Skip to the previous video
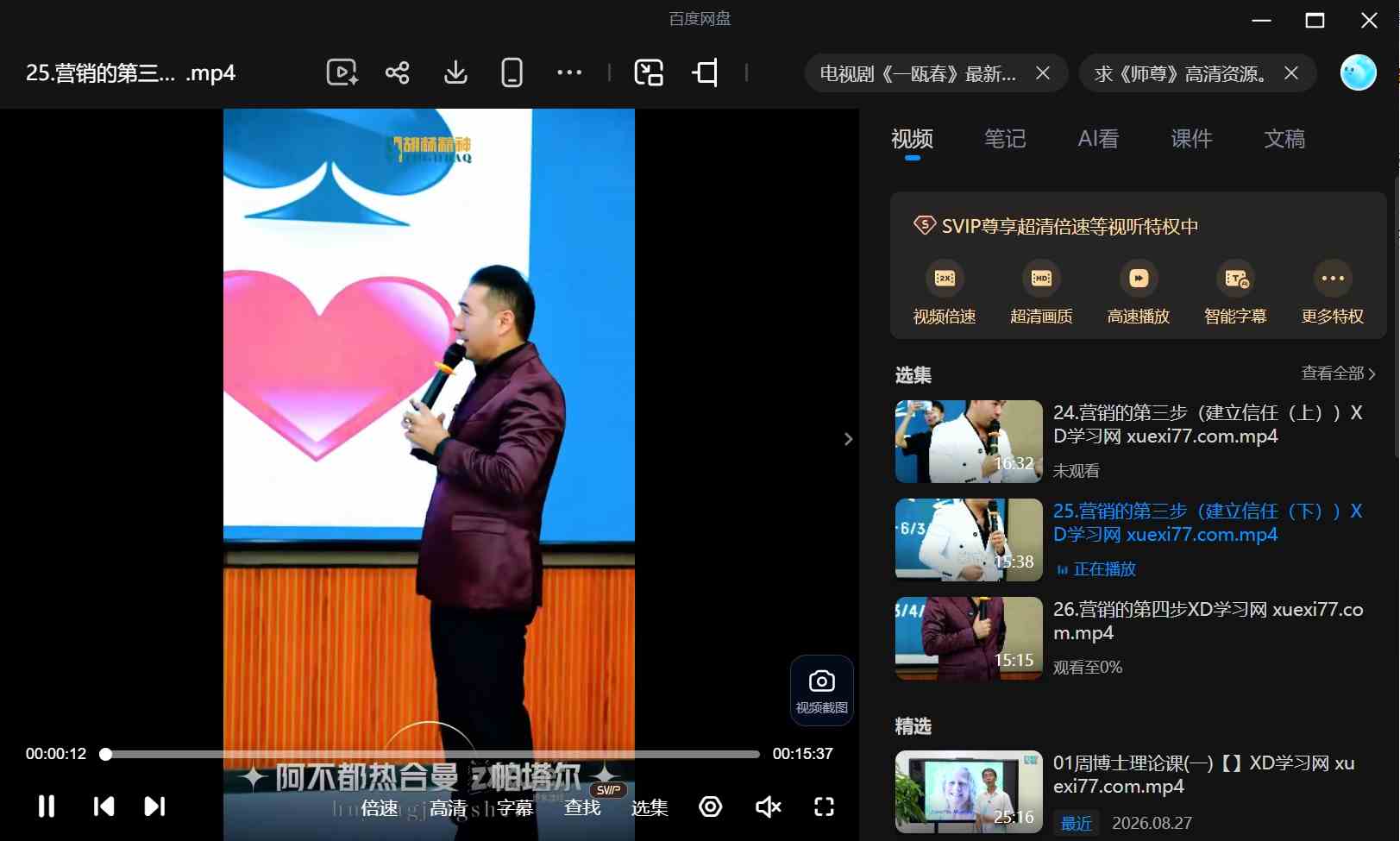The image size is (1400, 841). [x=104, y=806]
